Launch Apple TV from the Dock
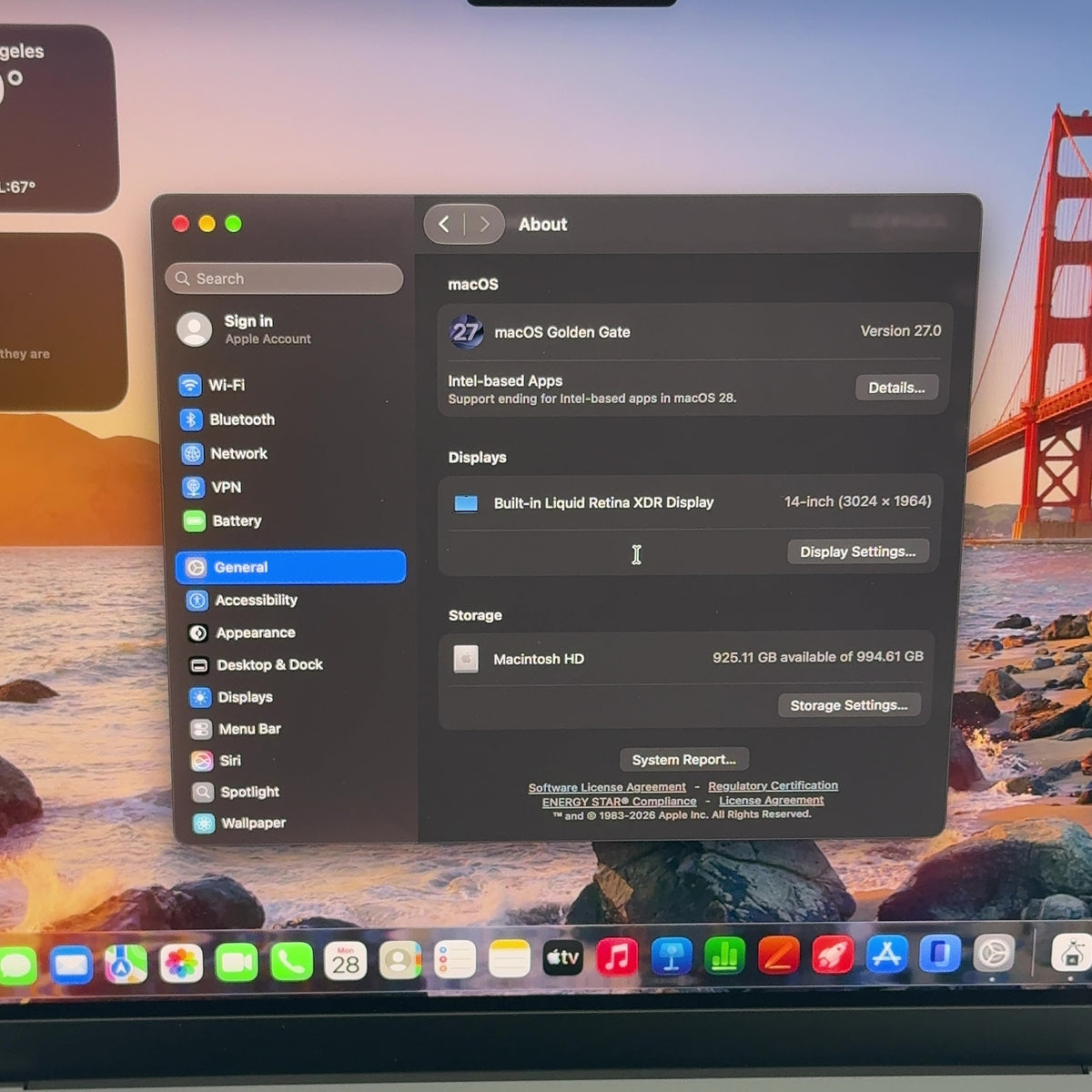The image size is (1092, 1092). point(563,957)
